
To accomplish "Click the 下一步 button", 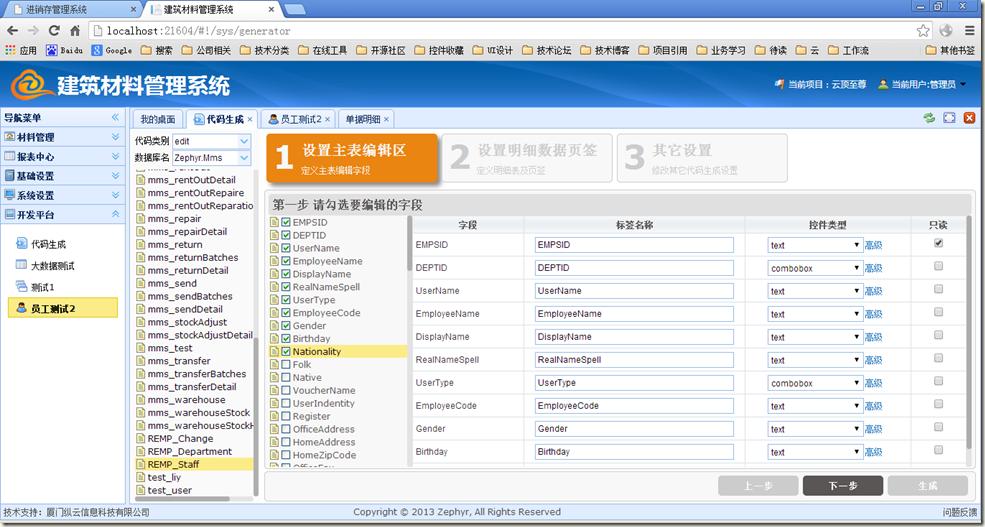I will point(842,485).
